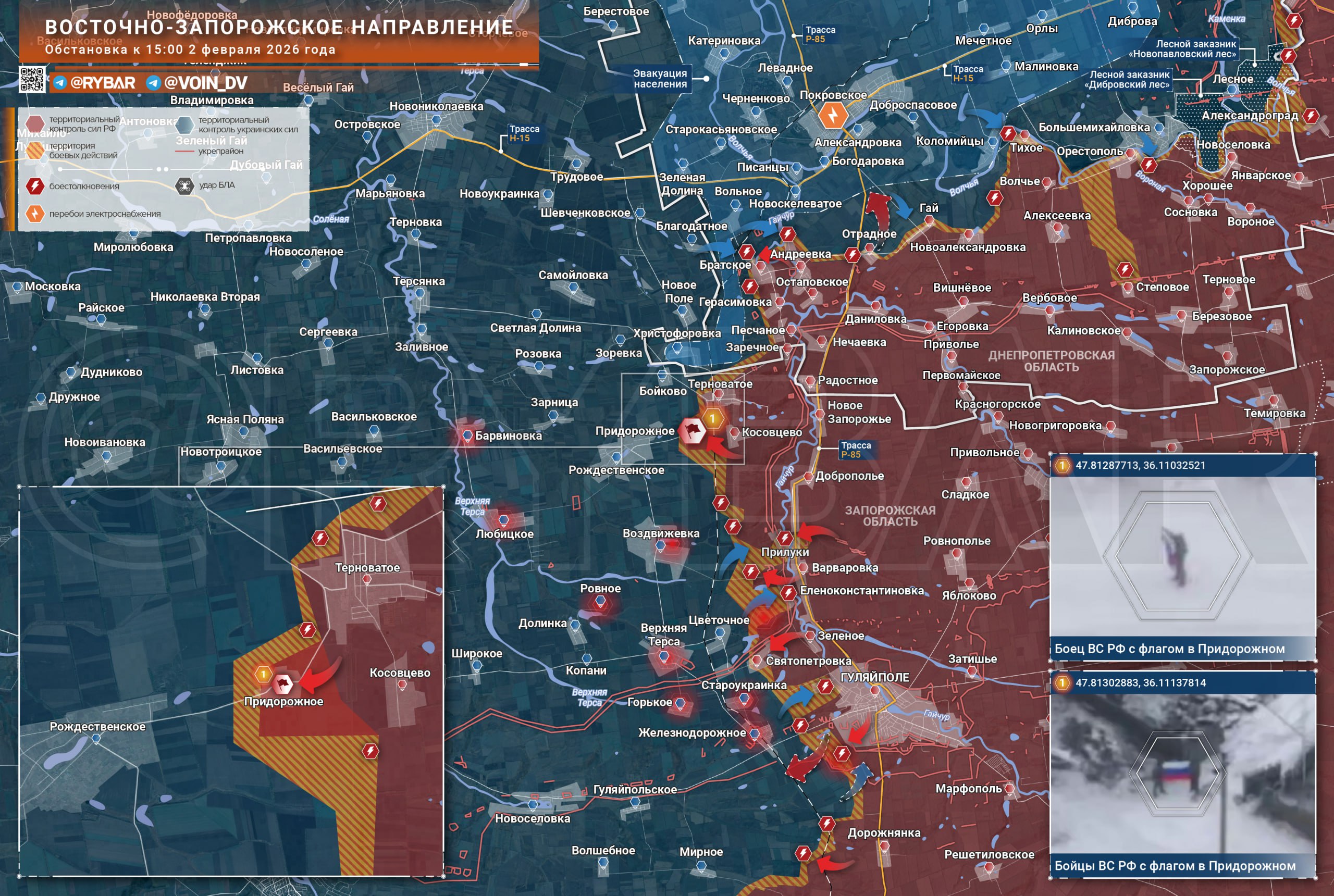This screenshot has width=1334, height=896.
Task: Click the clash icon beside Александроград
Action: tap(1311, 117)
